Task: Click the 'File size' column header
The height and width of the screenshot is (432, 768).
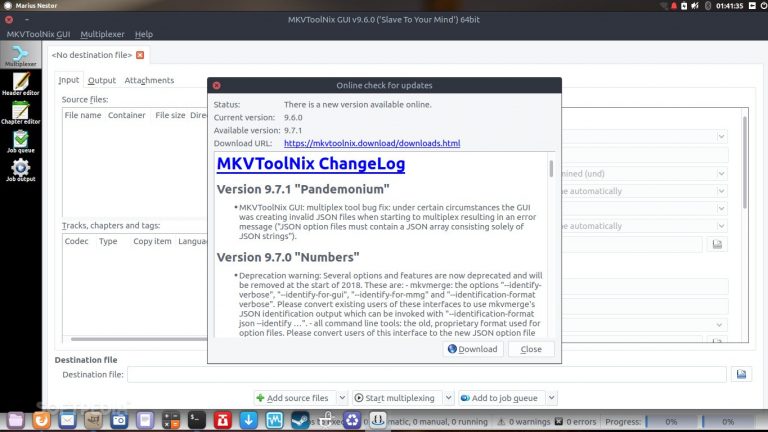Action: [170, 115]
